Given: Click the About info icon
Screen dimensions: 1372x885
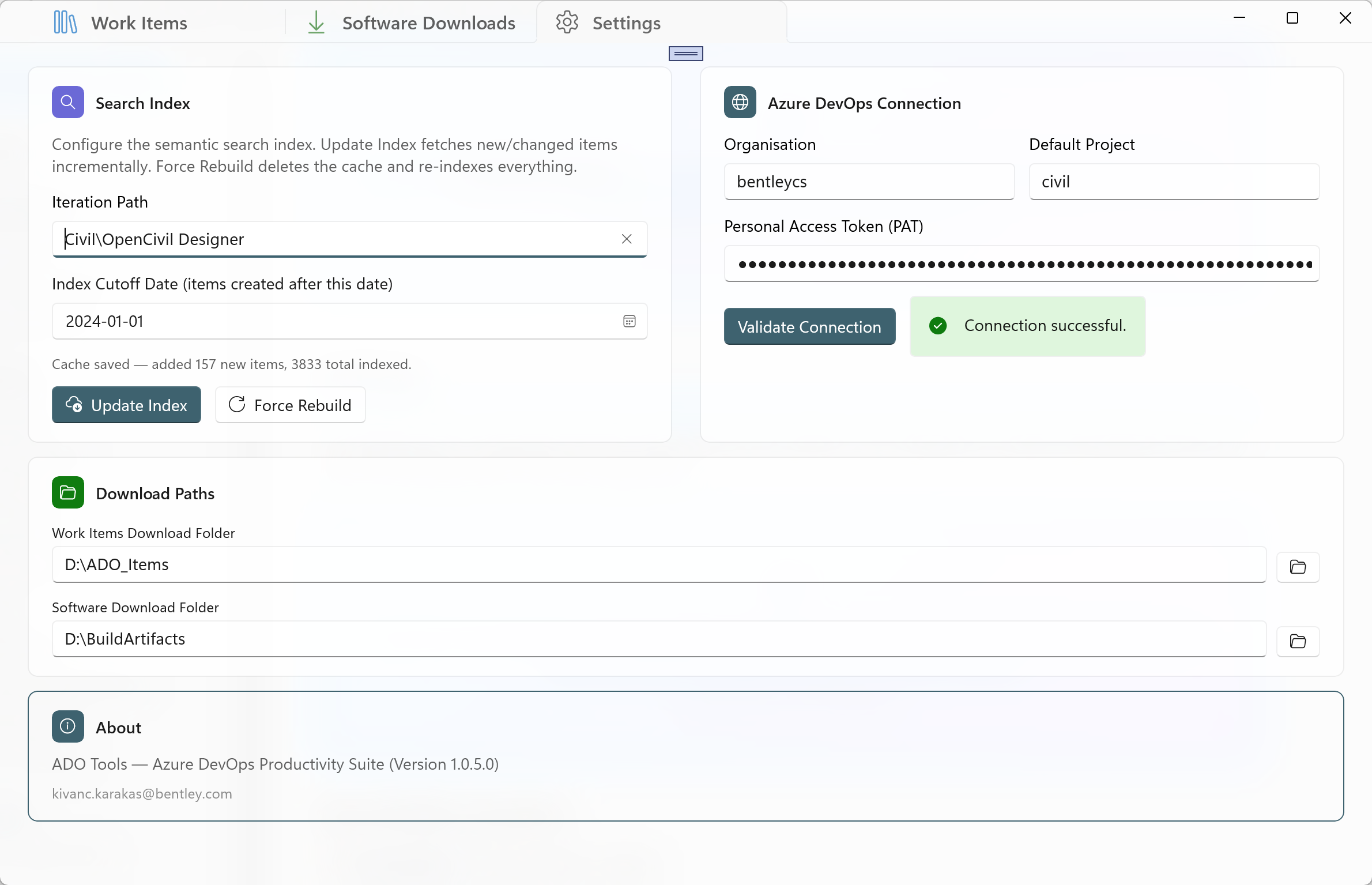Looking at the screenshot, I should tap(68, 726).
